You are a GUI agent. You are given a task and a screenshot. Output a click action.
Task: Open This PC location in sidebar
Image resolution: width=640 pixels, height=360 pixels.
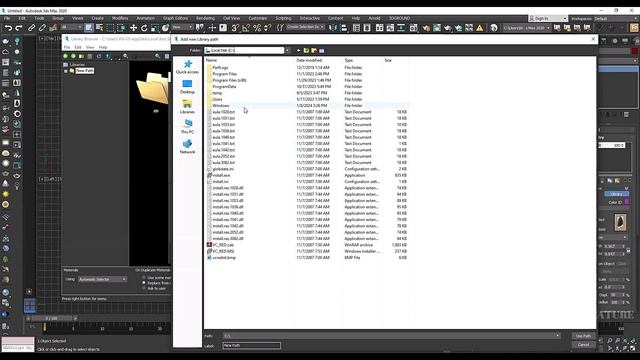[187, 127]
